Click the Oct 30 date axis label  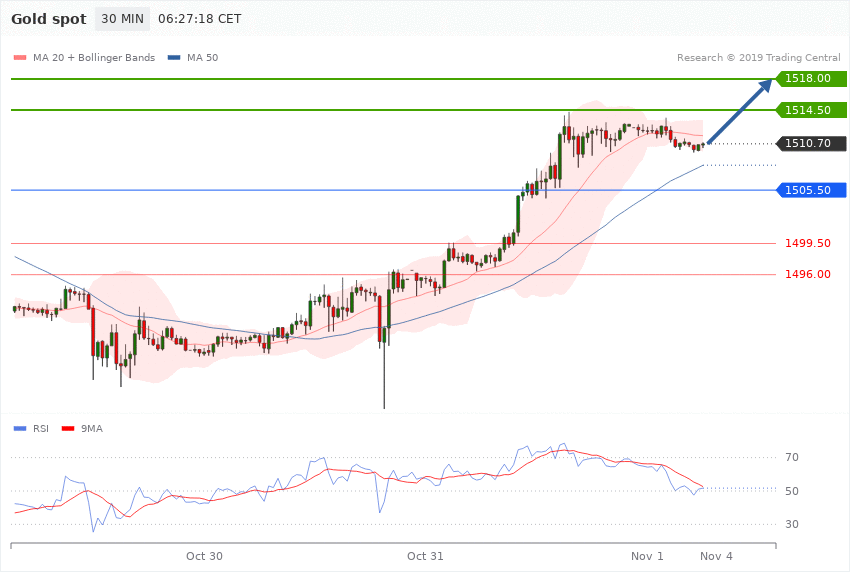click(204, 556)
